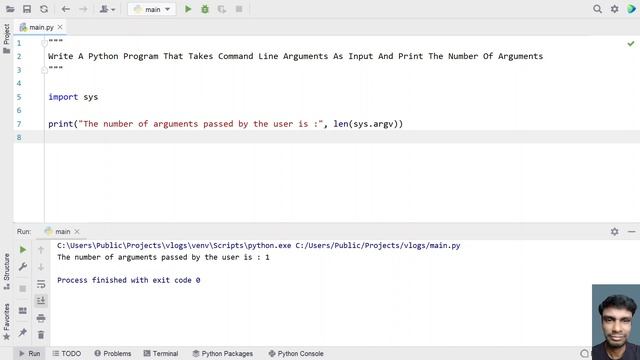Open the Problems tool window
640x360 pixels.
coord(113,353)
